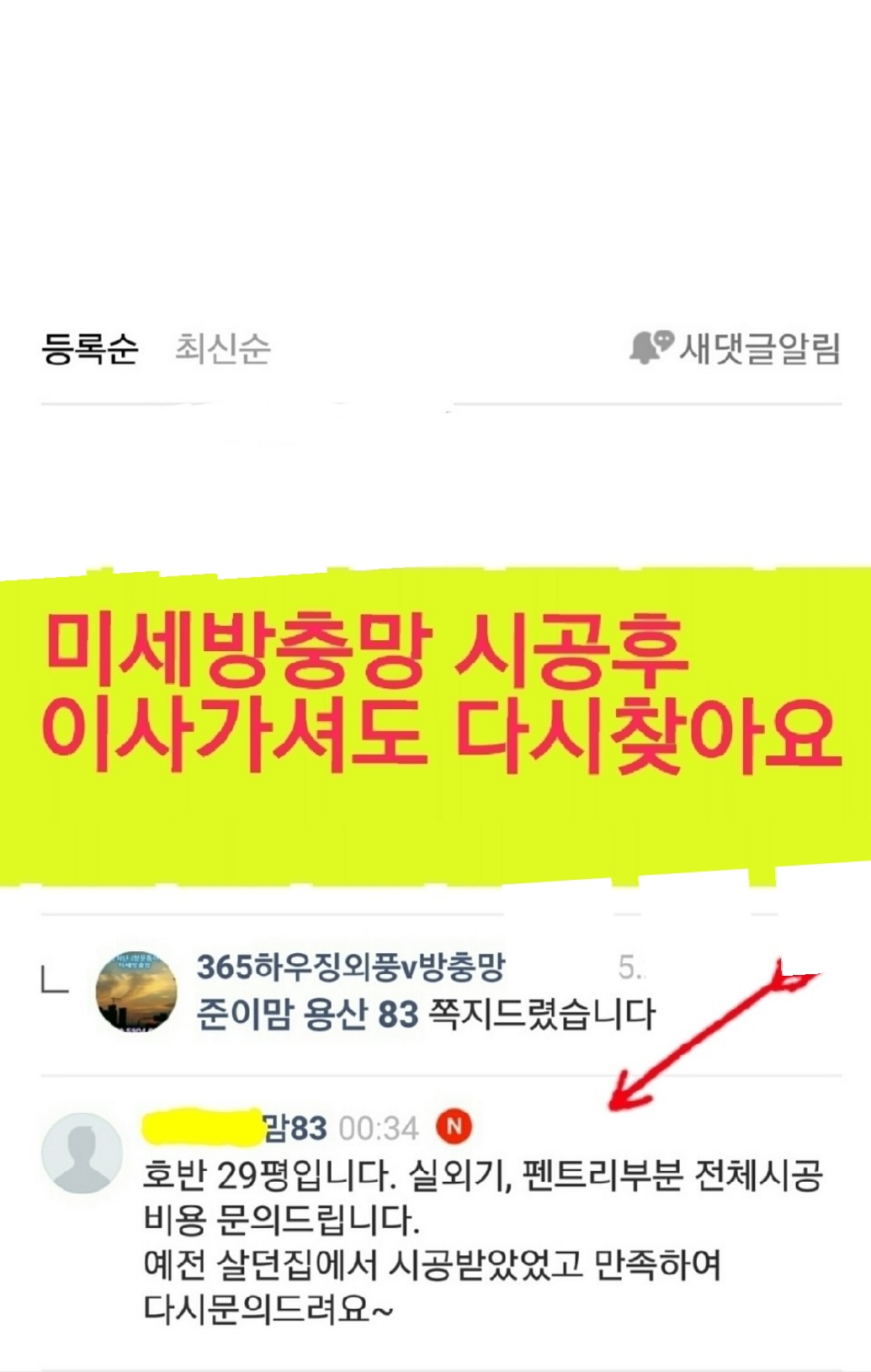Open the gray default avatar profile
This screenshot has width=871, height=1372.
tap(82, 1152)
